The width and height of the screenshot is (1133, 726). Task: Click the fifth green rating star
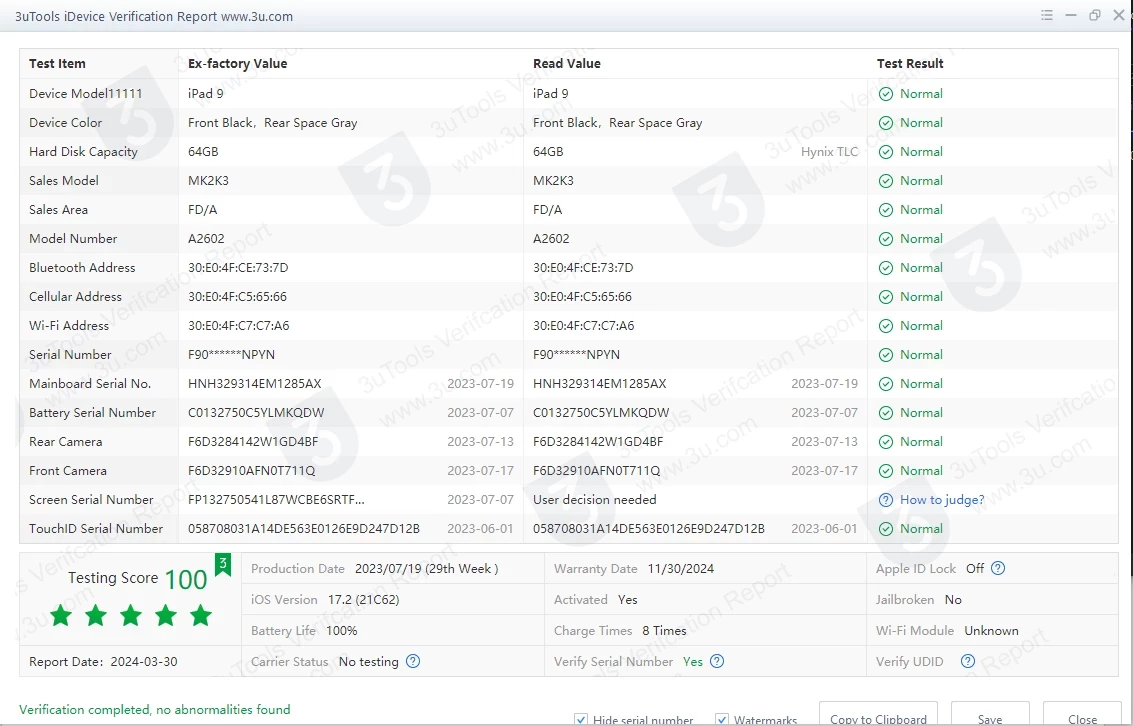tap(201, 616)
